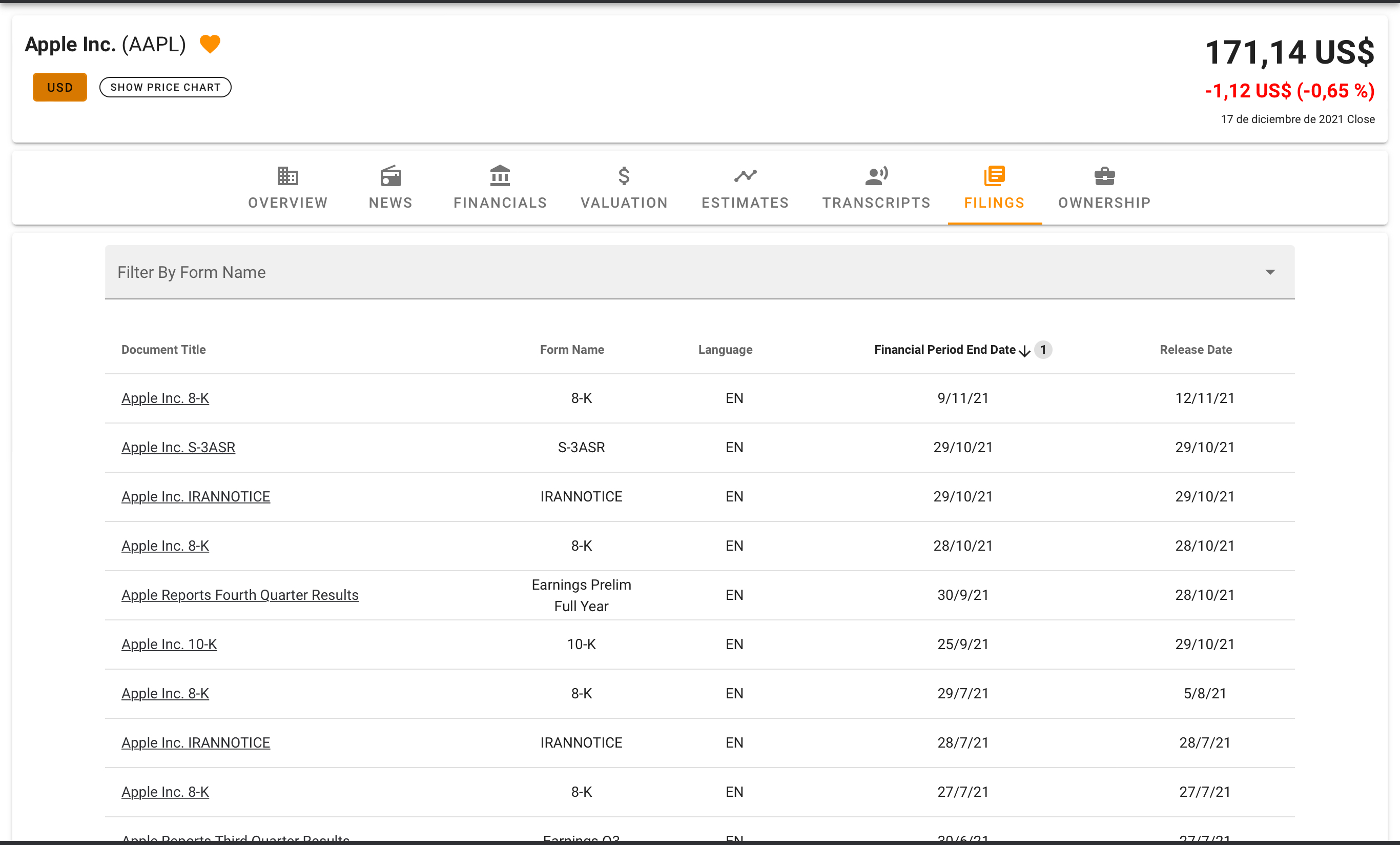Open the Apple Inc. S-3ASR filing
This screenshot has height=845, width=1400.
[x=178, y=448]
